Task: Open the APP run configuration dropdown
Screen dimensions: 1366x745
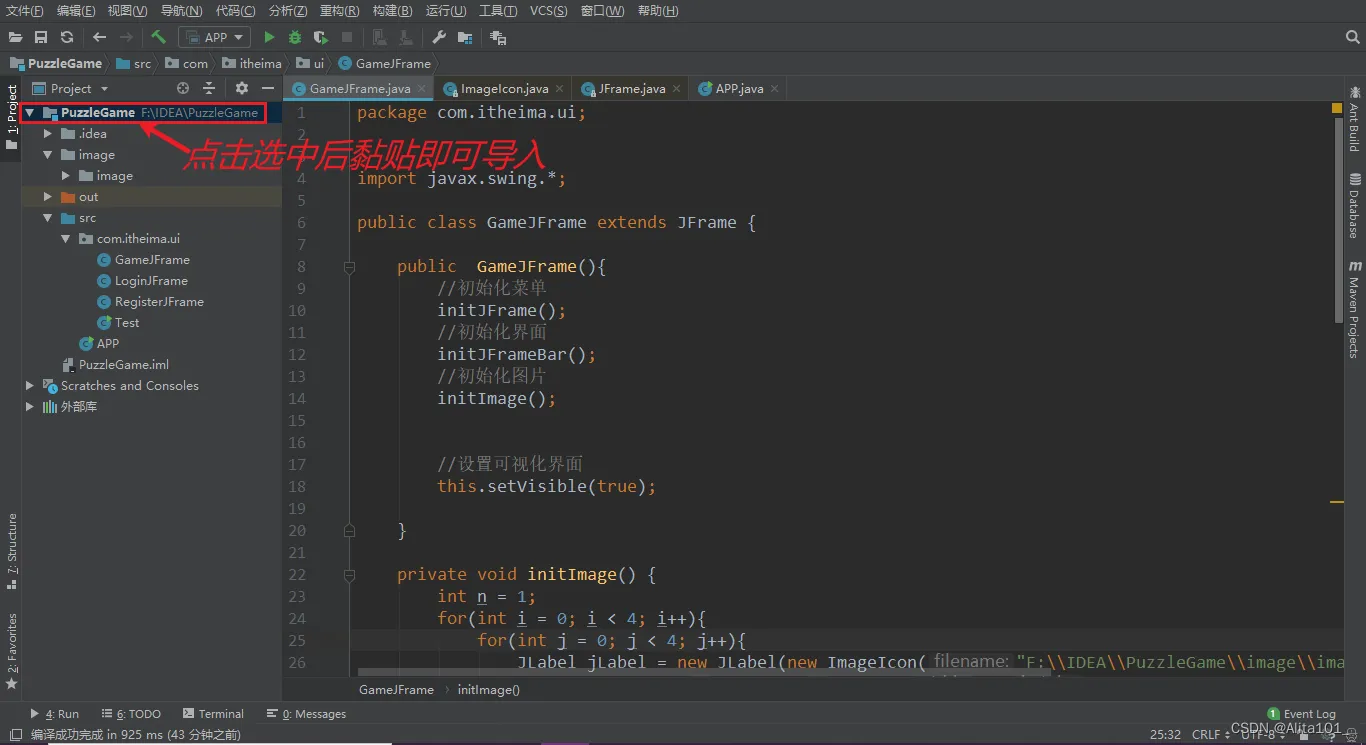Action: [214, 37]
